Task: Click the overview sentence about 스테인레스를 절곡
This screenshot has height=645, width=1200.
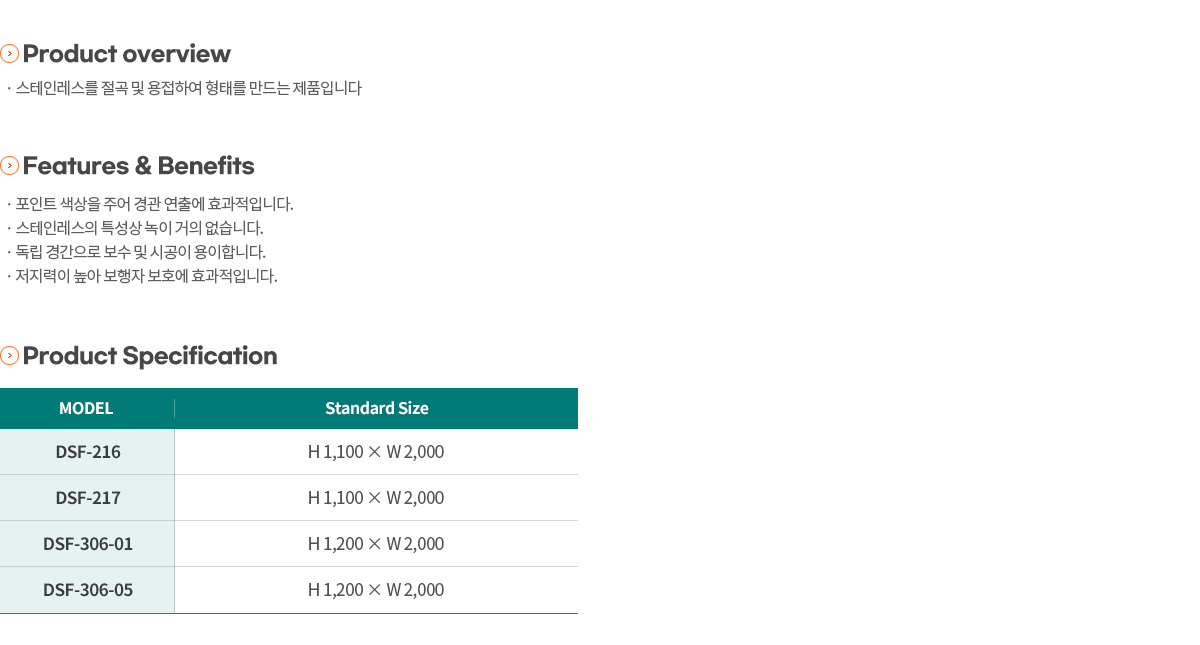Action: (187, 88)
